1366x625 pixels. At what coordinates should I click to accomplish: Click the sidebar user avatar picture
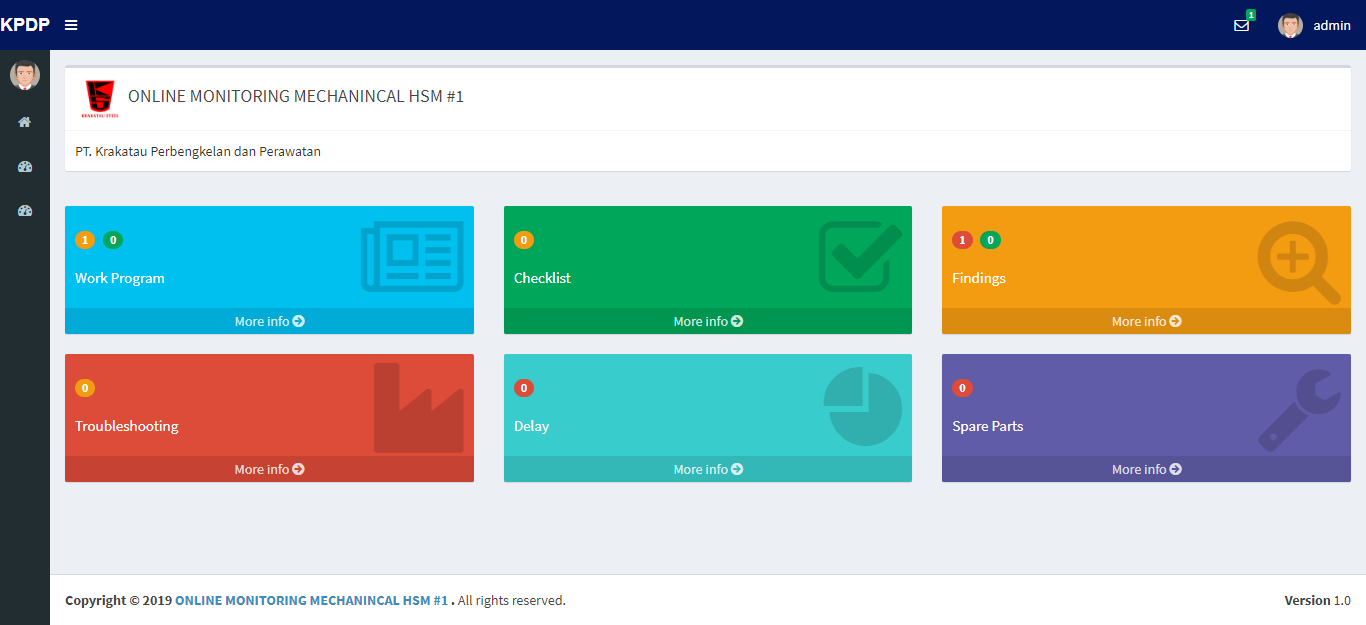coord(25,75)
